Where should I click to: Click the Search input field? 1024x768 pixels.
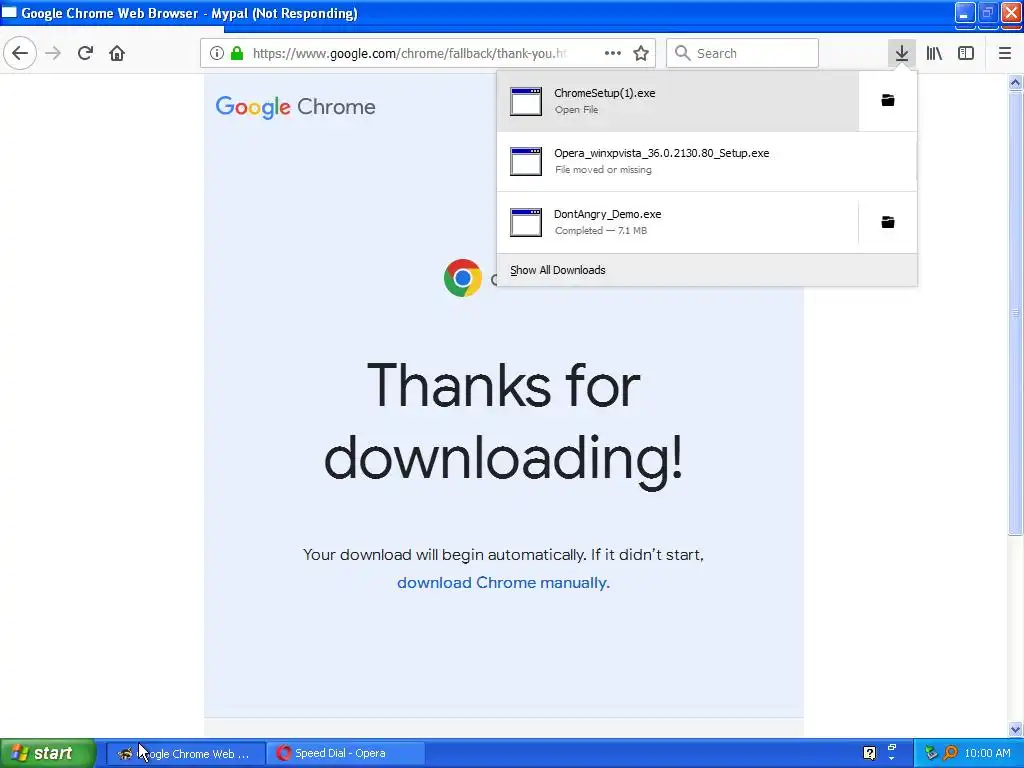click(x=742, y=53)
